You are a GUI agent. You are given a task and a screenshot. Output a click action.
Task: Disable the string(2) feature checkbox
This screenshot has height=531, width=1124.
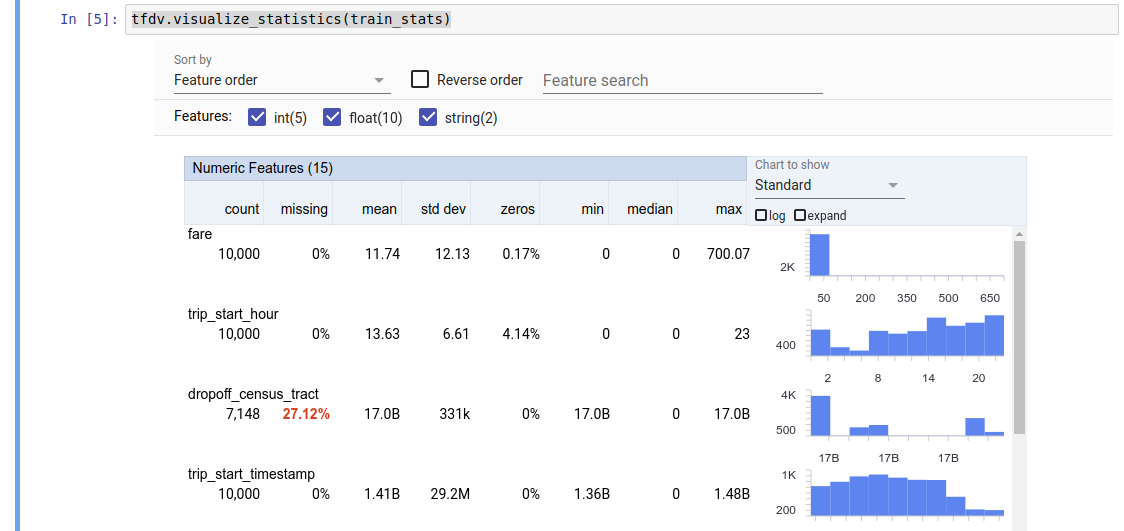point(428,117)
